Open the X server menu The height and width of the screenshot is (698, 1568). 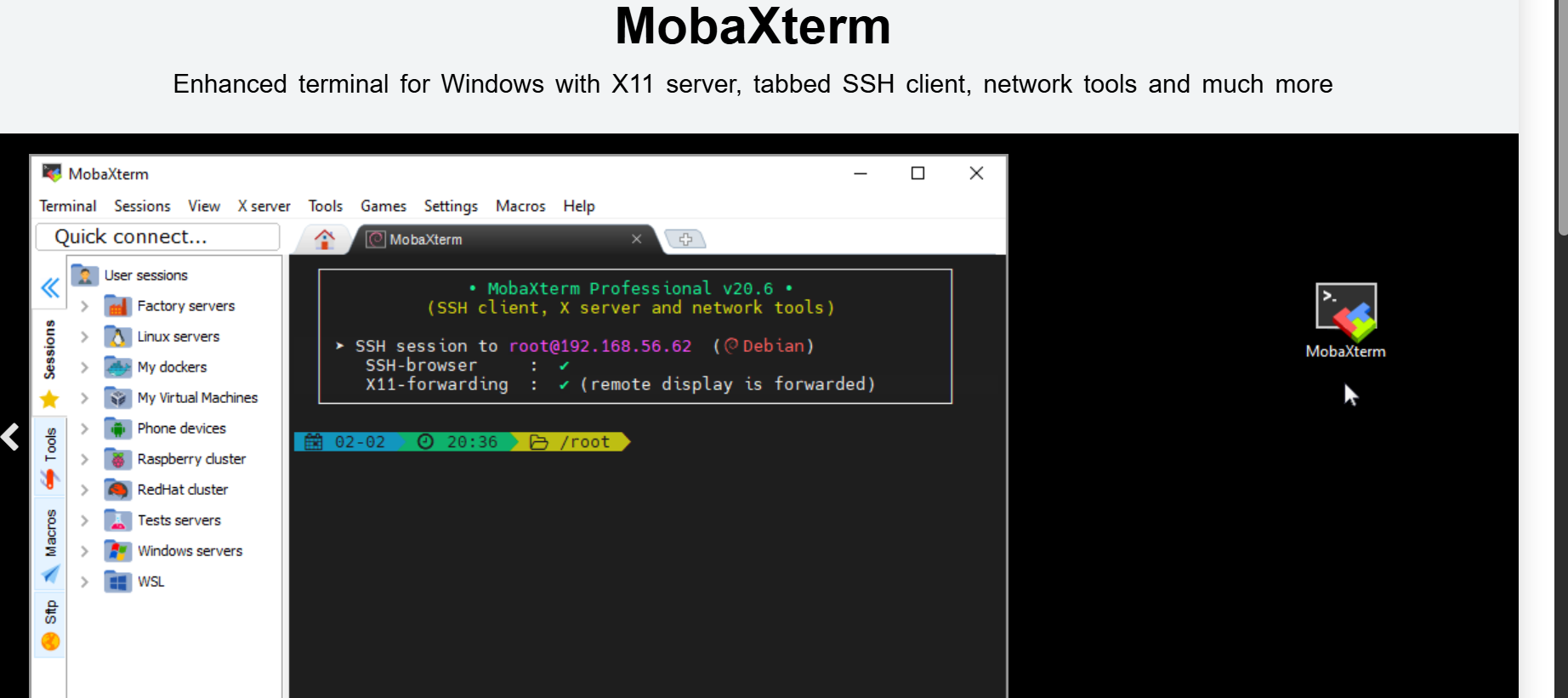pyautogui.click(x=264, y=206)
